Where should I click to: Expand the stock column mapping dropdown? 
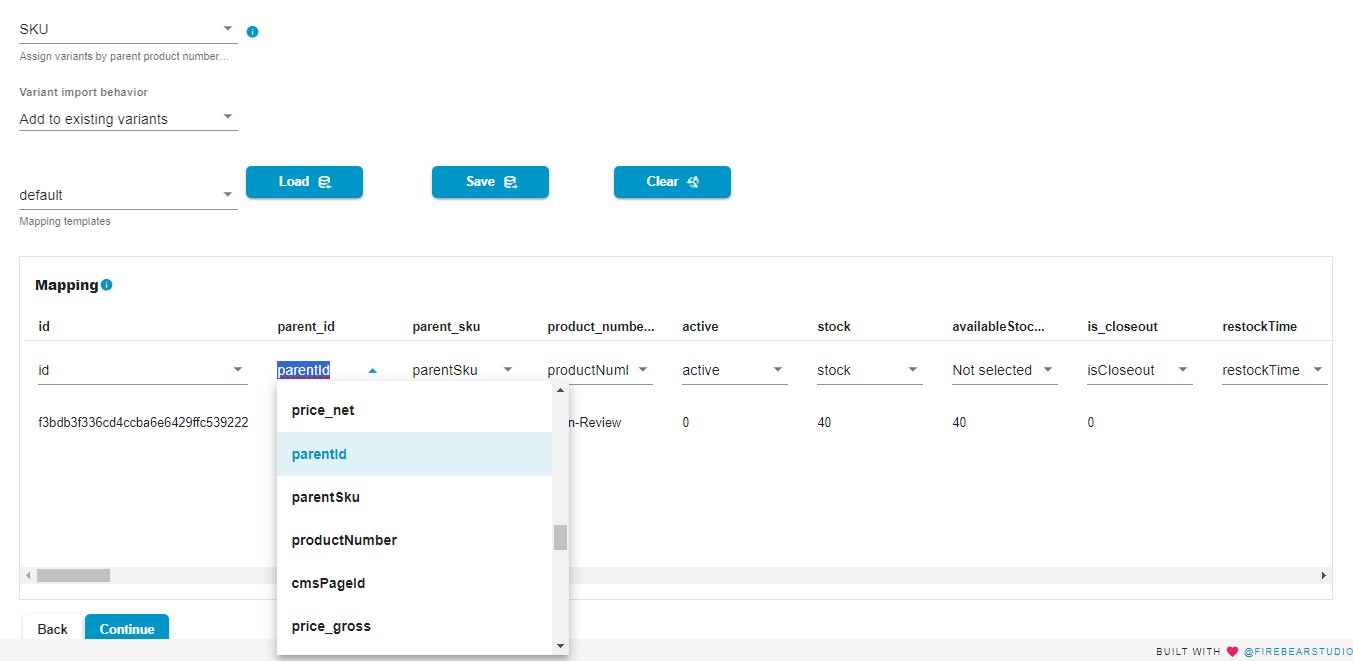click(911, 370)
